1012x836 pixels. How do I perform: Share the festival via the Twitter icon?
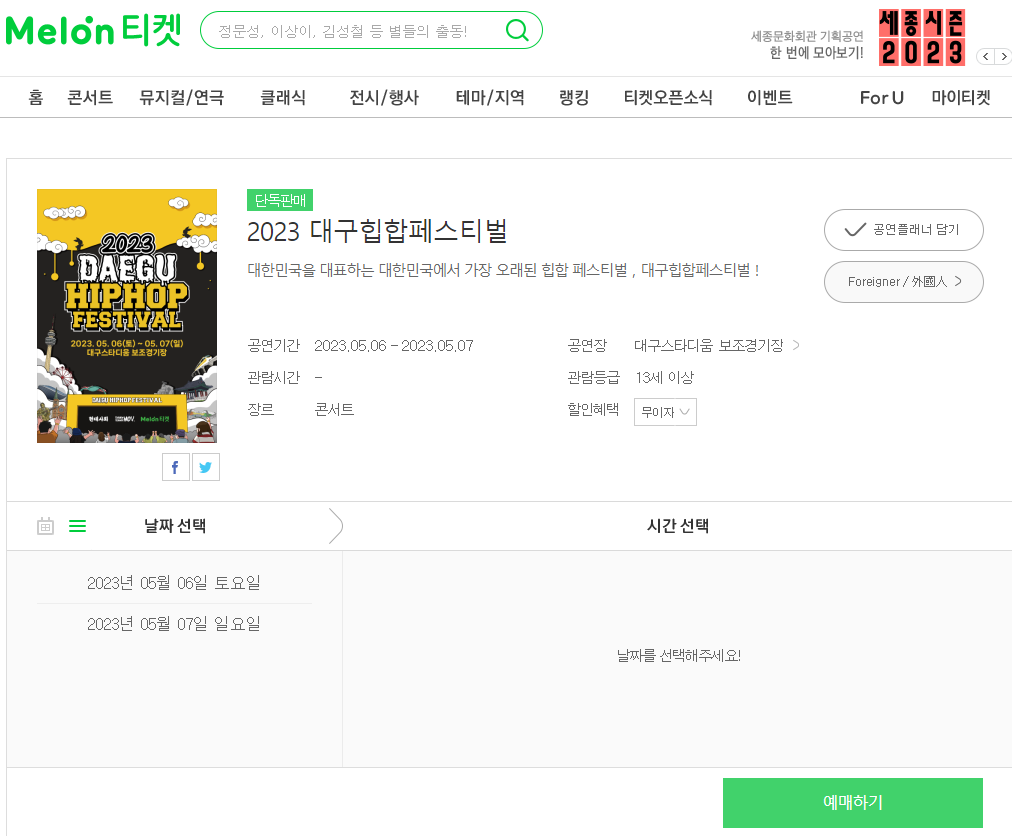pos(206,466)
